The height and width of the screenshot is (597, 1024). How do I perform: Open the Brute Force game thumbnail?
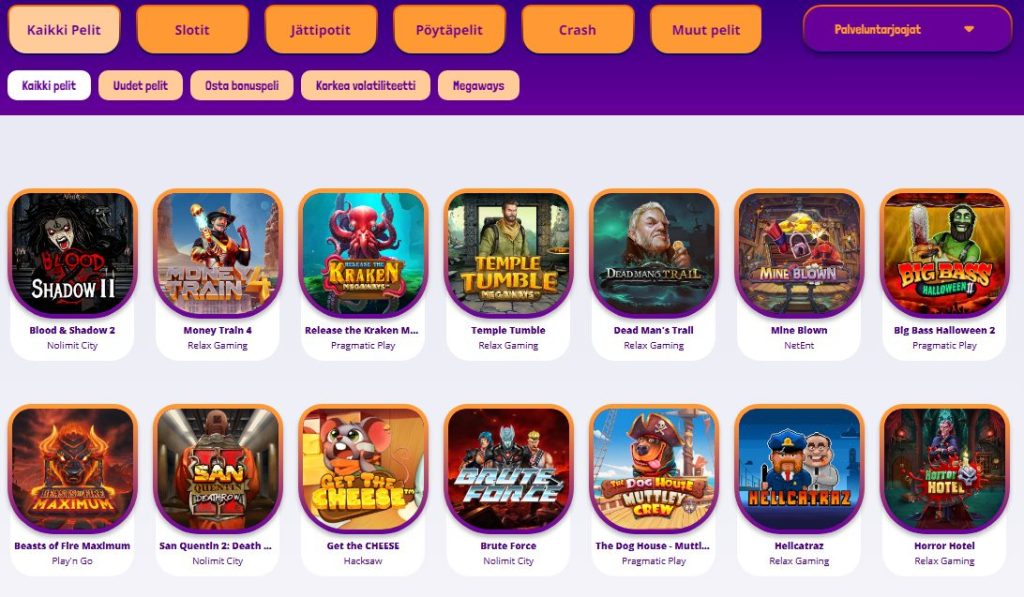click(x=508, y=468)
